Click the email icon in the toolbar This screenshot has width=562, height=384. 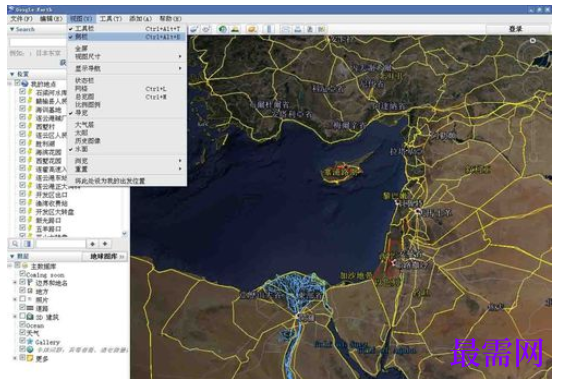[285, 29]
